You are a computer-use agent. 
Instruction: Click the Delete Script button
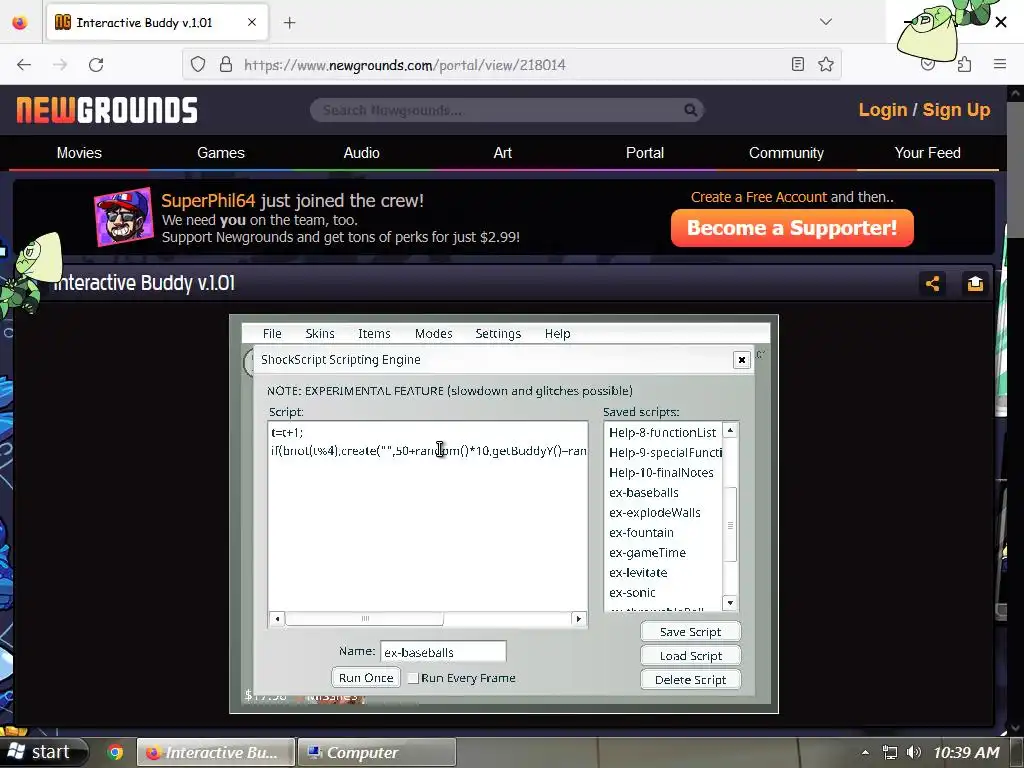(690, 680)
